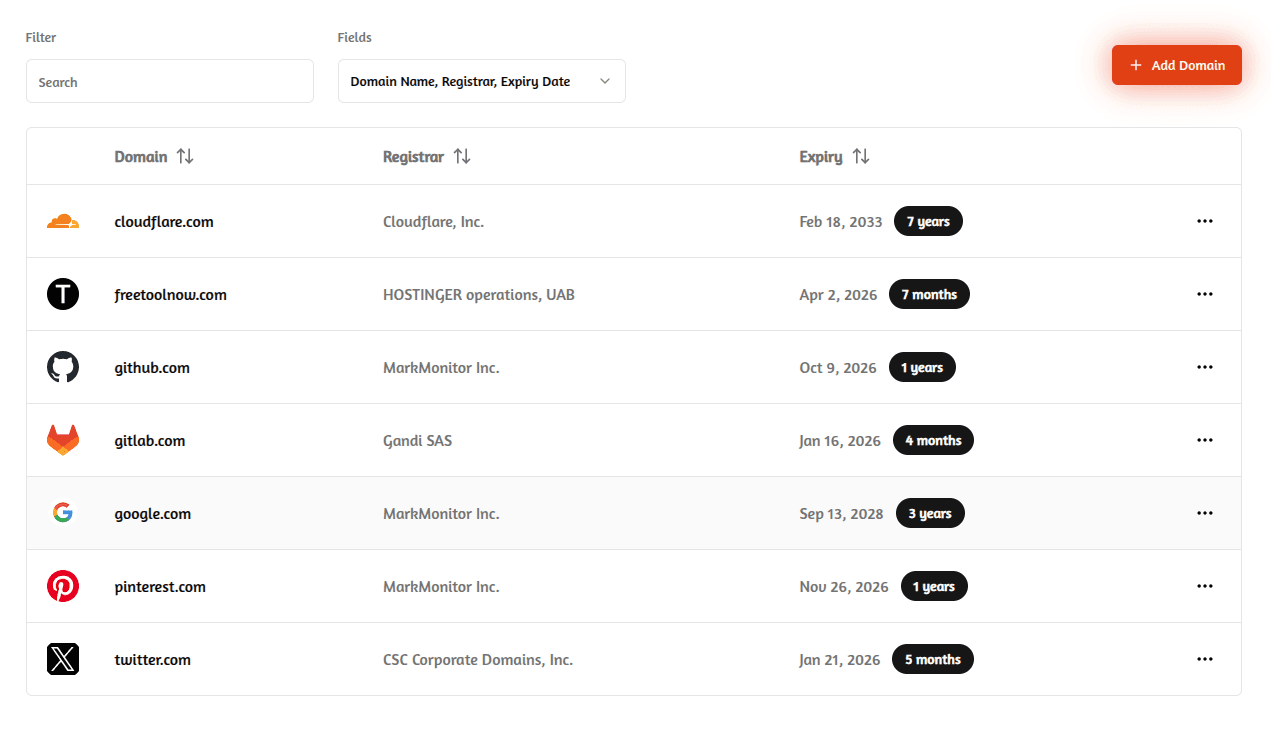Click the 7 months expiry badge

pos(929,294)
